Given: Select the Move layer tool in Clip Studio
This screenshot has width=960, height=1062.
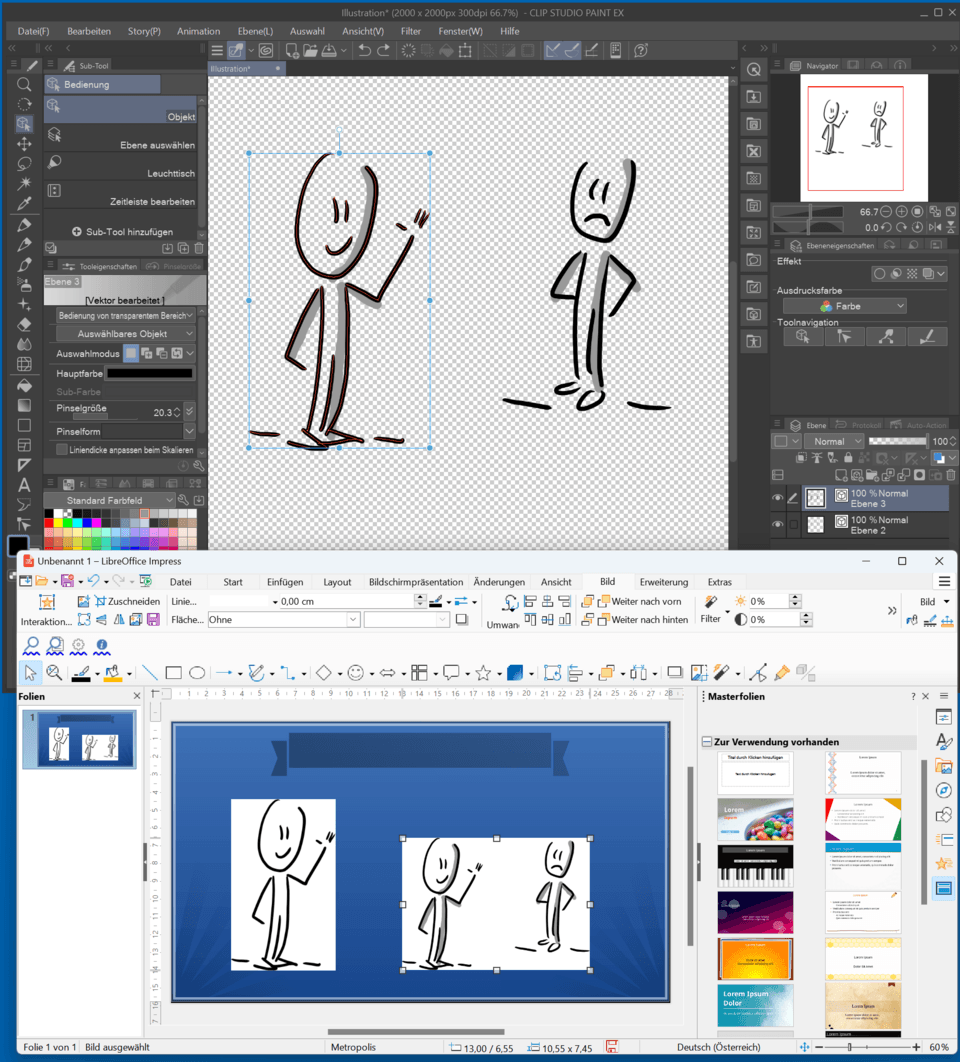Looking at the screenshot, I should tap(24, 144).
